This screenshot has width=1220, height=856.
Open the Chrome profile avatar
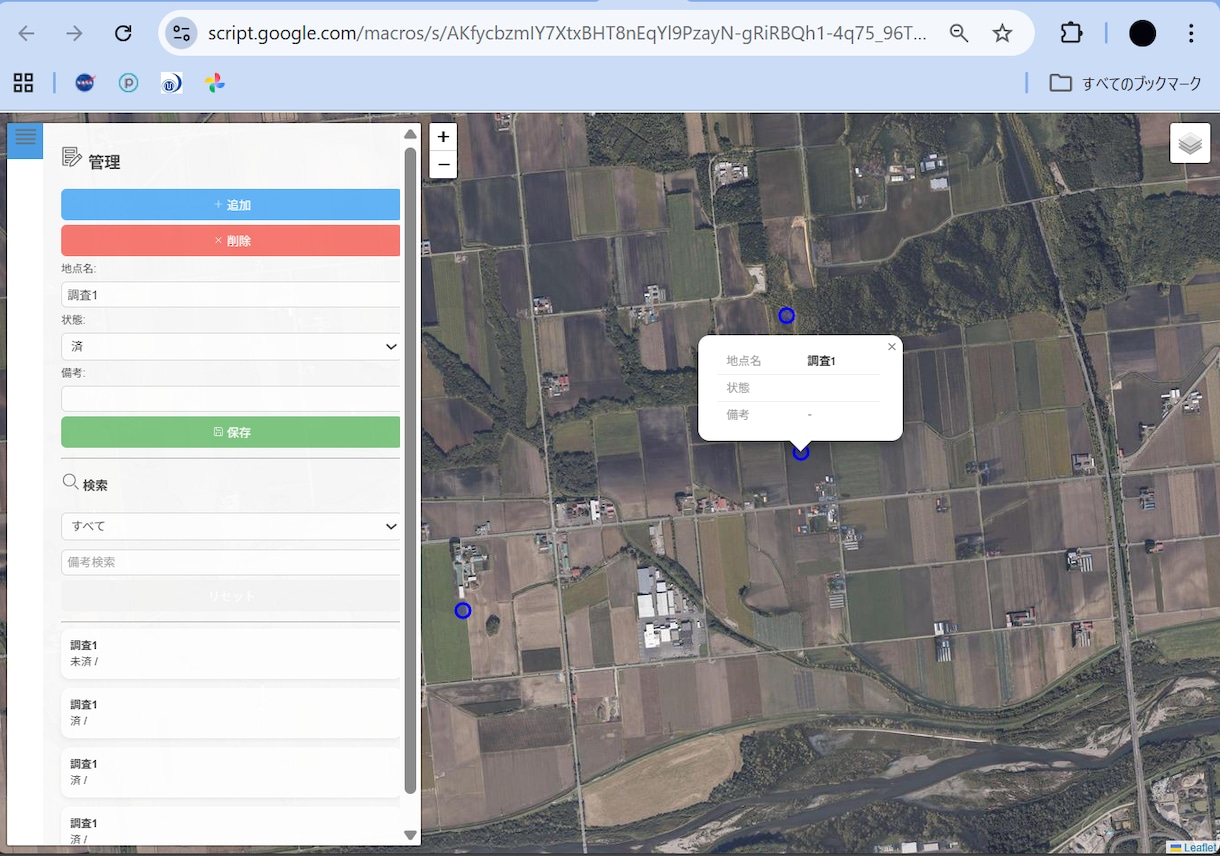(1142, 33)
